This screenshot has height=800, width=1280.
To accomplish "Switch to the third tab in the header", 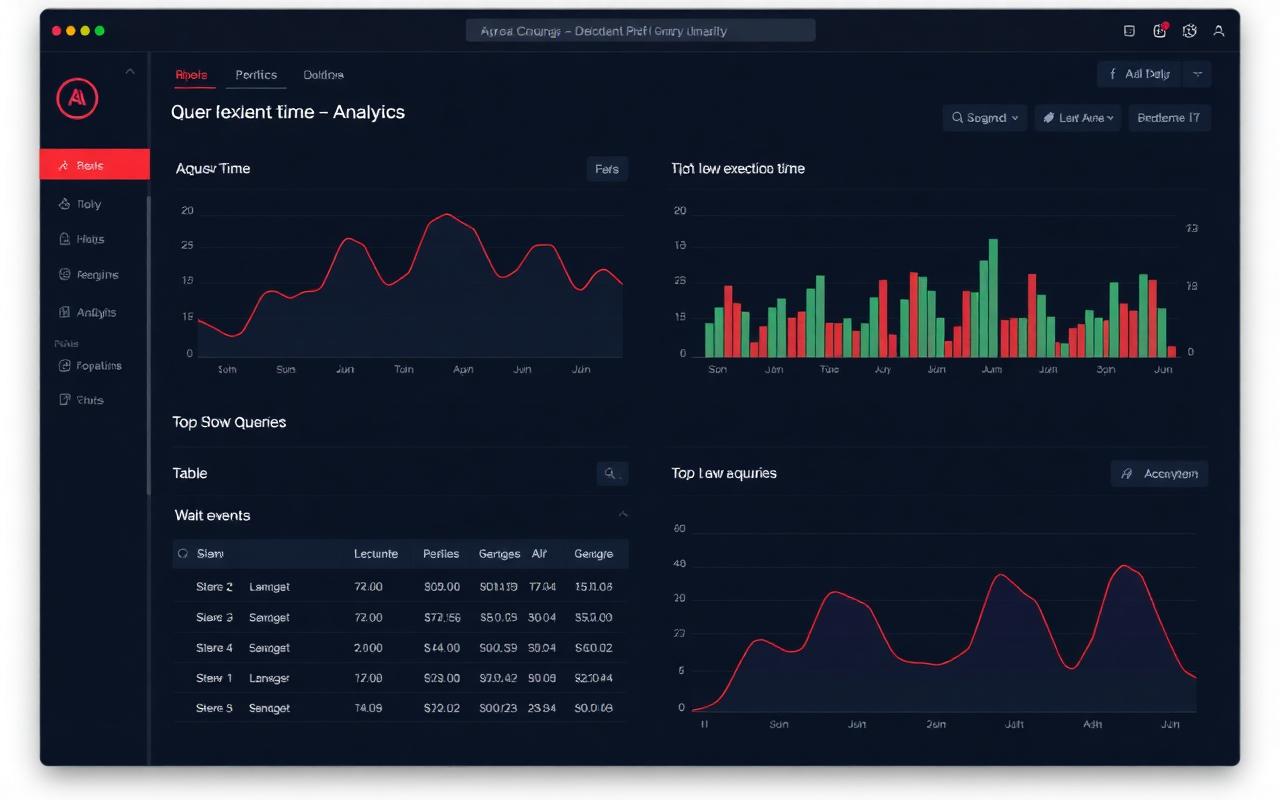I will point(323,74).
